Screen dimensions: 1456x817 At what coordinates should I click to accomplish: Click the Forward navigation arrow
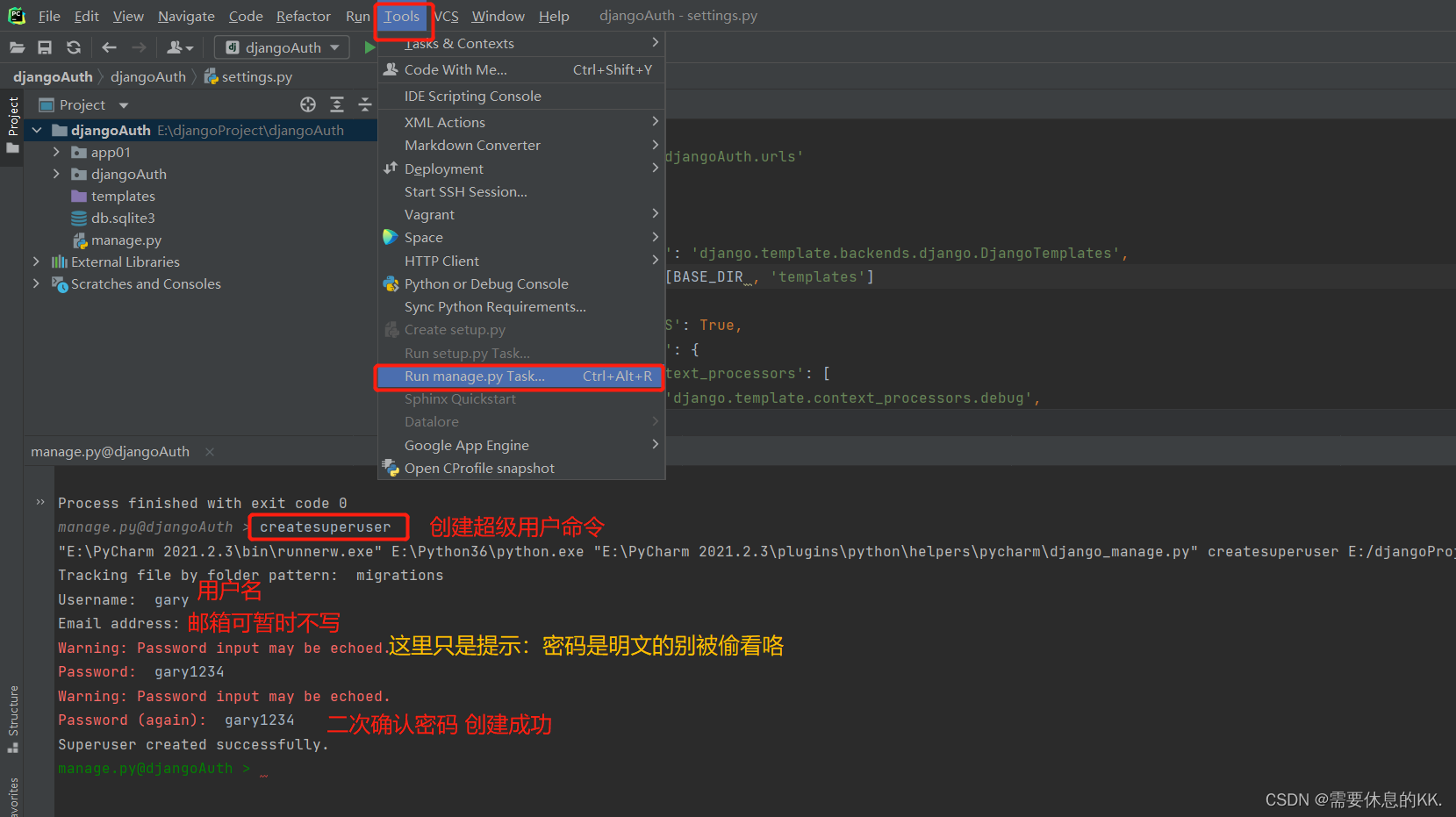(139, 47)
